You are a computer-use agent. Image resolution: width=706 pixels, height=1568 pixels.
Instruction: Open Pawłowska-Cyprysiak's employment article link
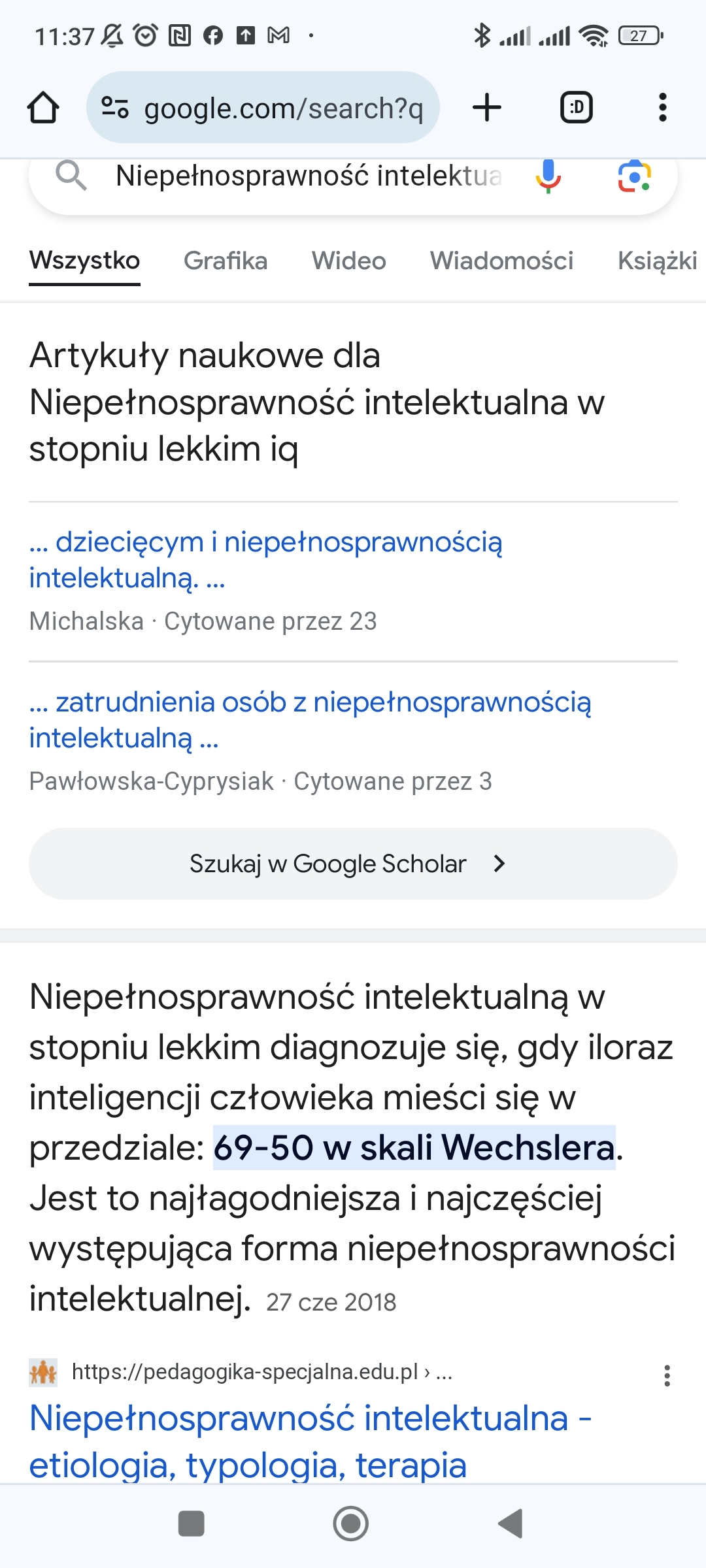(310, 719)
